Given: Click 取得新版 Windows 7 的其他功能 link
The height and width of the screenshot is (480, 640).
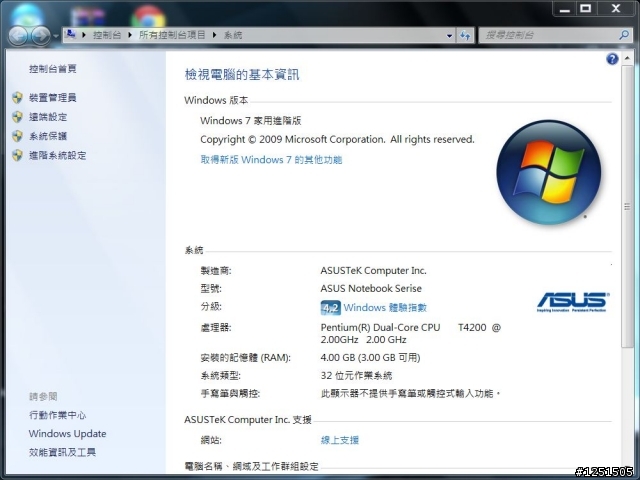Looking at the screenshot, I should point(271,160).
